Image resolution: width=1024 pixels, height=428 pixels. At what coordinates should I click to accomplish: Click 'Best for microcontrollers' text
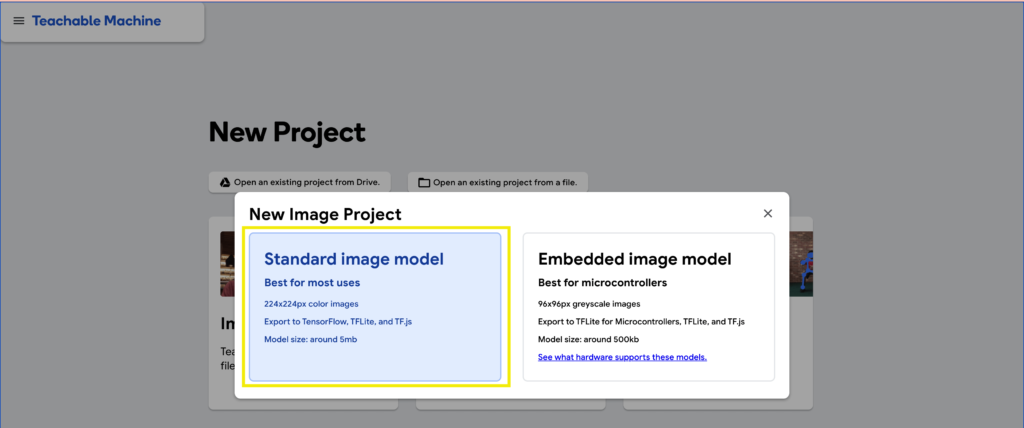point(602,283)
